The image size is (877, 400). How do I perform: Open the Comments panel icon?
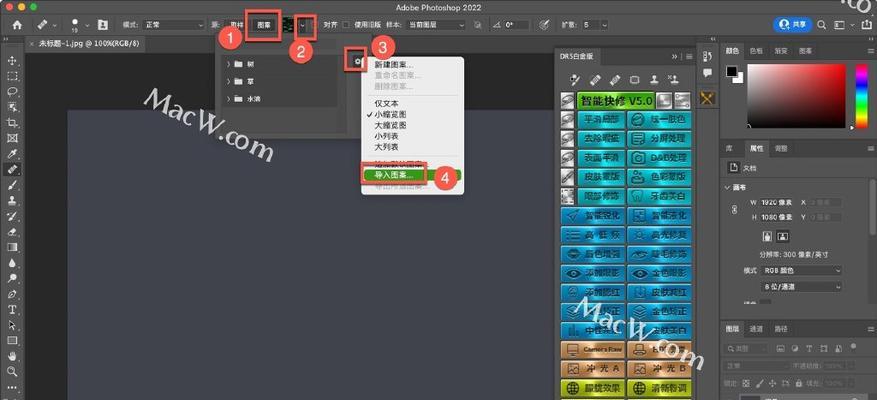pos(707,73)
